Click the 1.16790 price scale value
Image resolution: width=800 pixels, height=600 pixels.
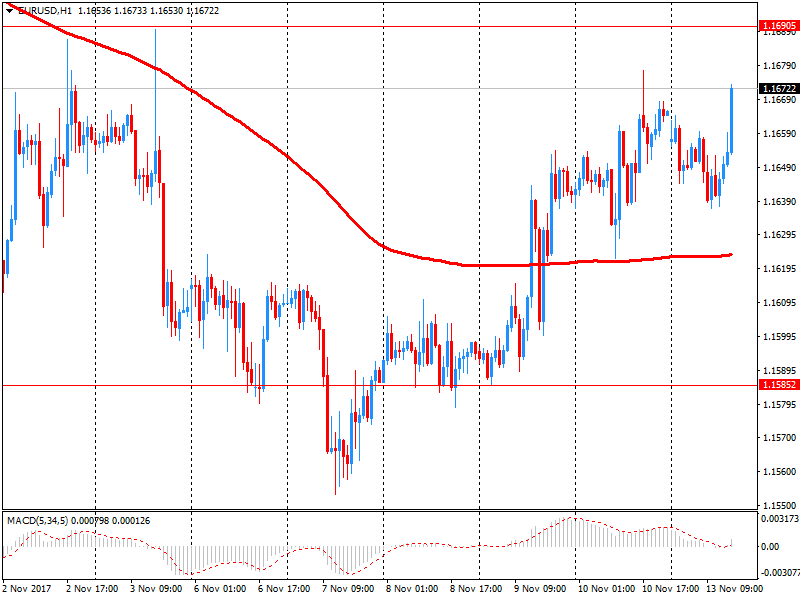pos(779,66)
